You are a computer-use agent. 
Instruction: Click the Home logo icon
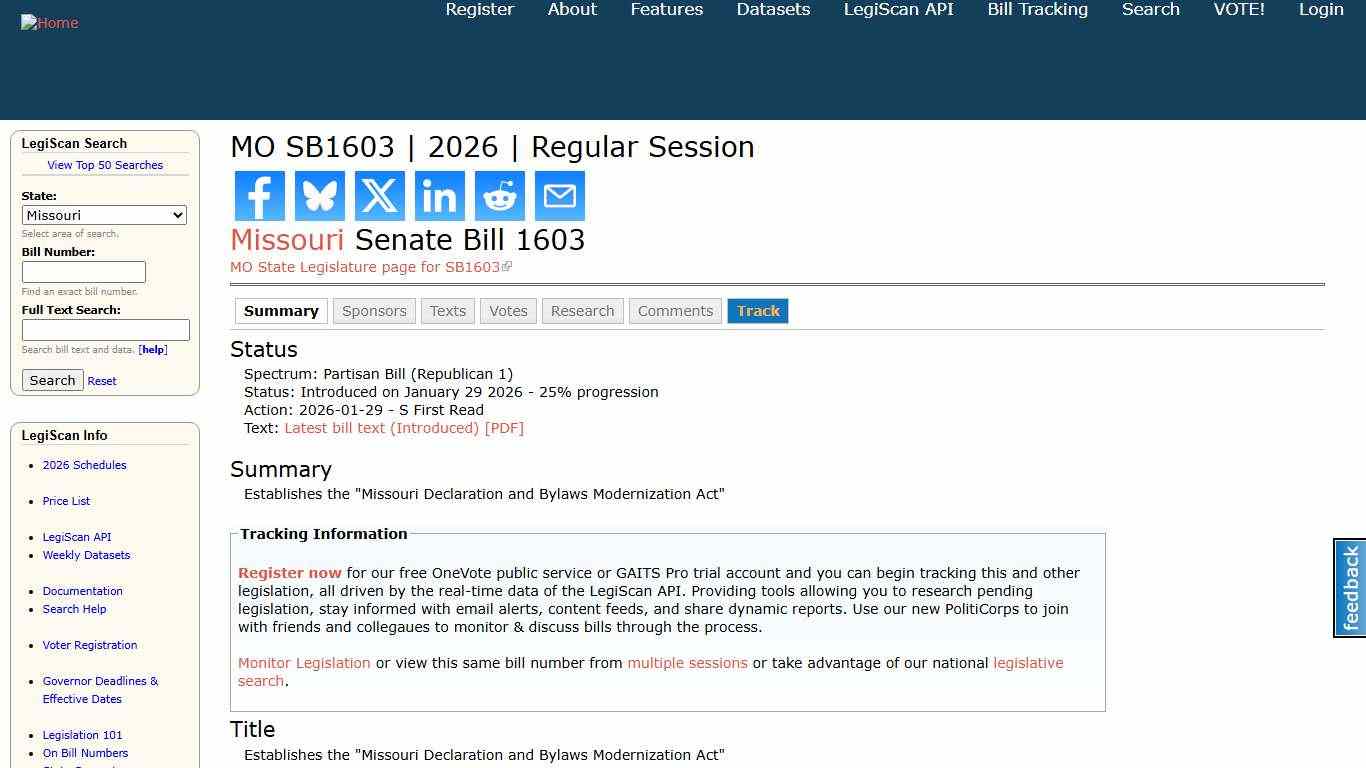click(x=49, y=22)
